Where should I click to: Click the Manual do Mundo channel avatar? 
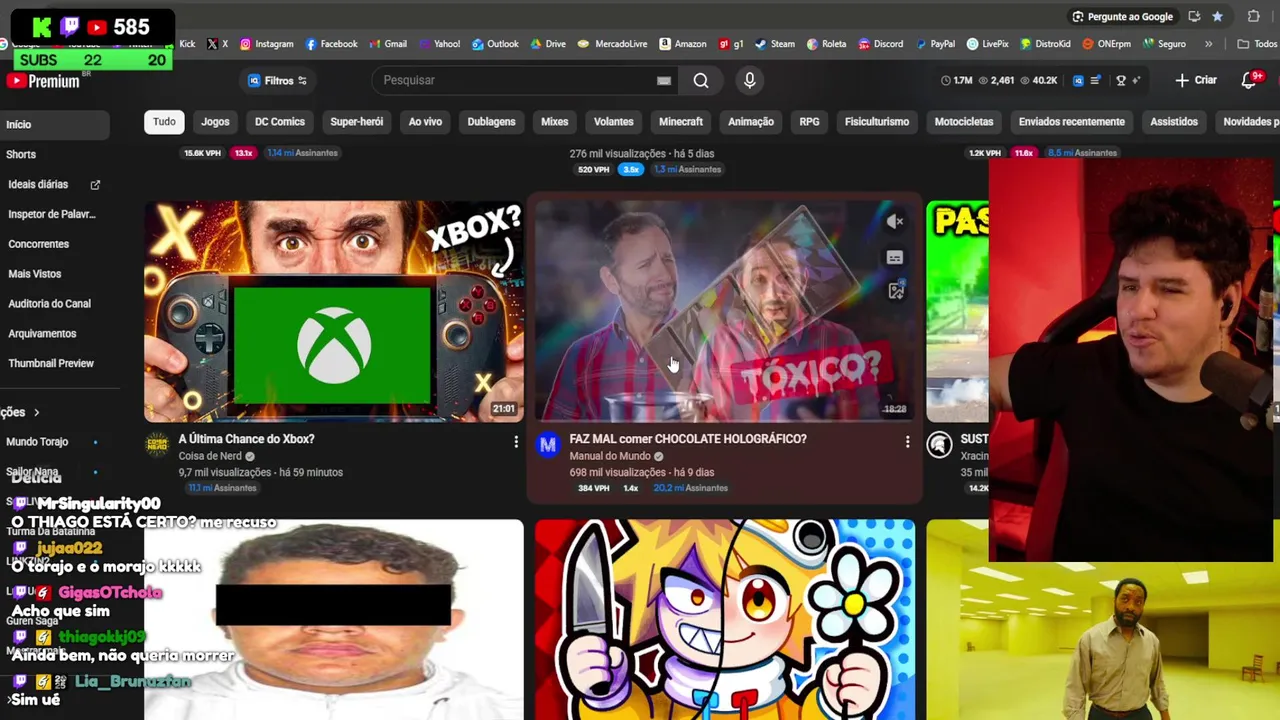tap(548, 445)
